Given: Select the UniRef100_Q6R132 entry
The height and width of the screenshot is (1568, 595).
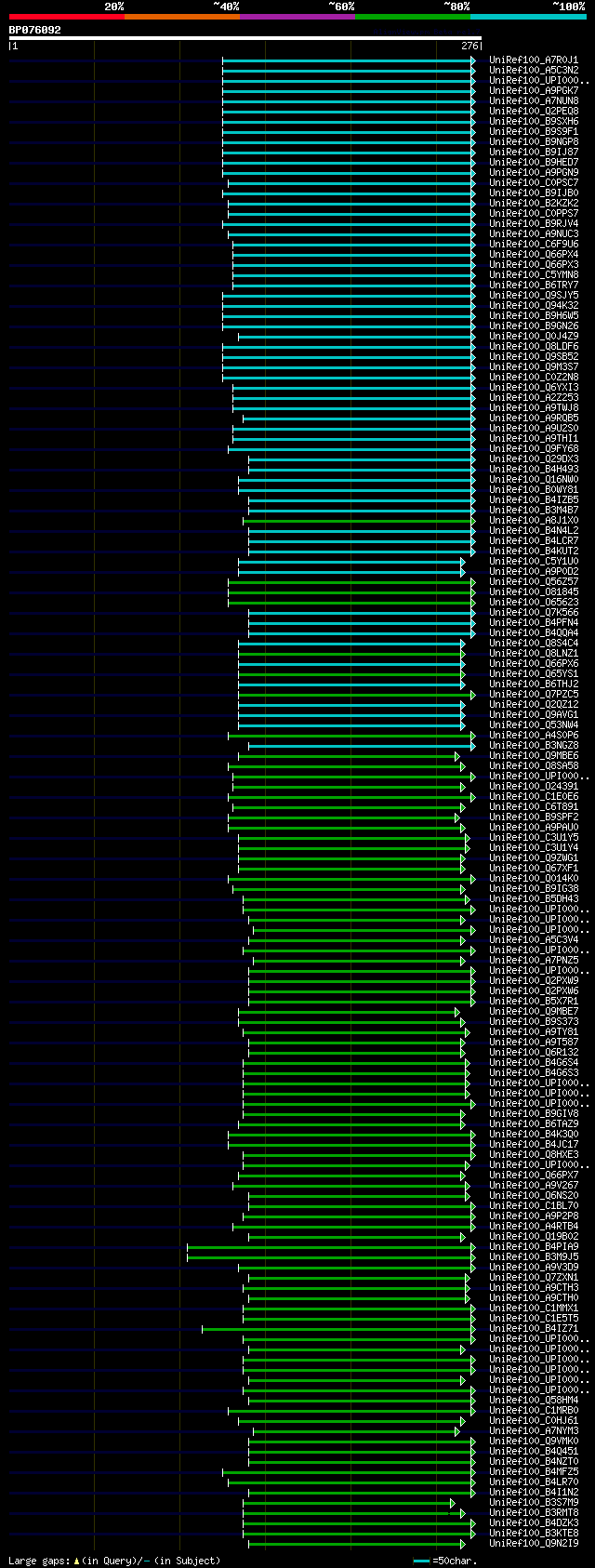Looking at the screenshot, I should point(534,1053).
